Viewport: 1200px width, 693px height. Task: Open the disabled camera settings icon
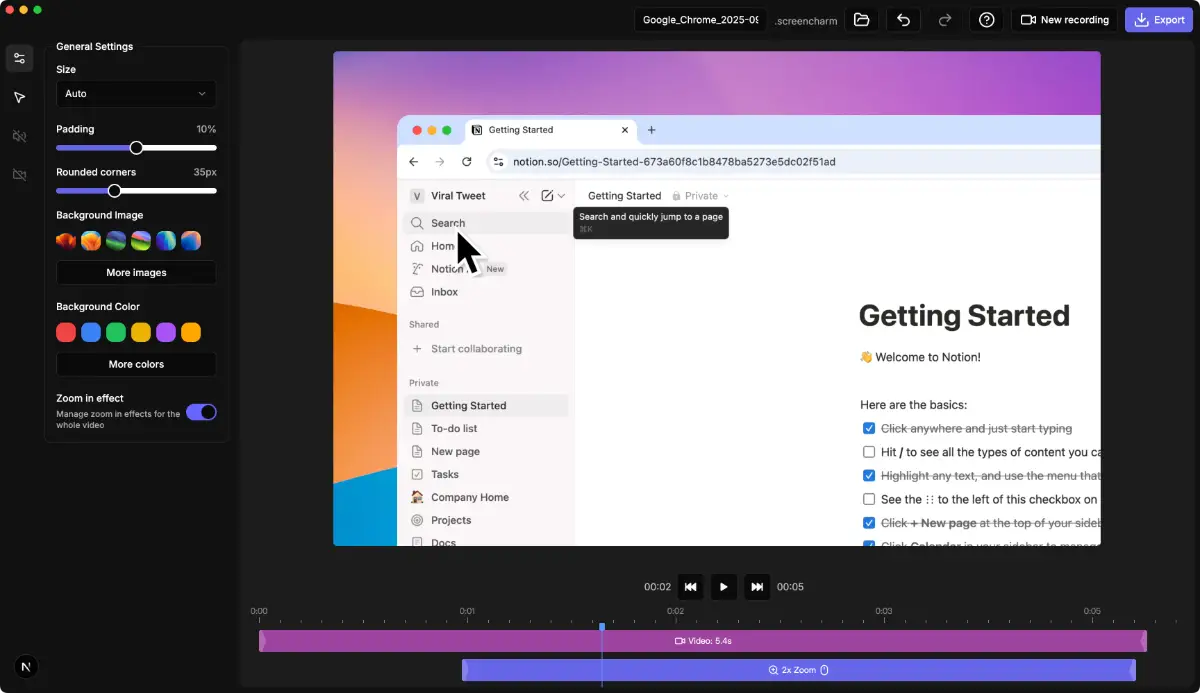pyautogui.click(x=19, y=175)
